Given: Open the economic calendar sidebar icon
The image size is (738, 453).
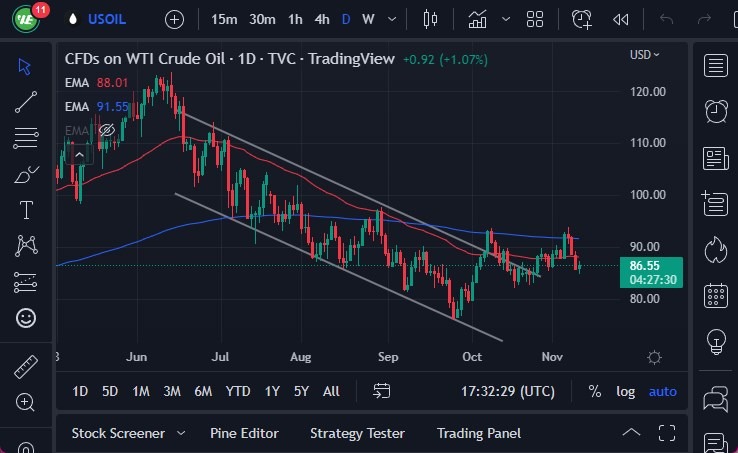Looking at the screenshot, I should click(x=715, y=294).
